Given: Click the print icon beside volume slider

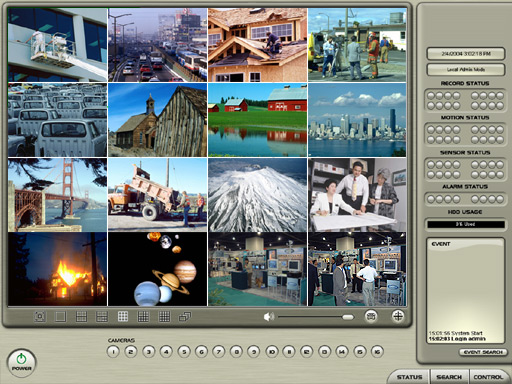Looking at the screenshot, I should pos(371,316).
